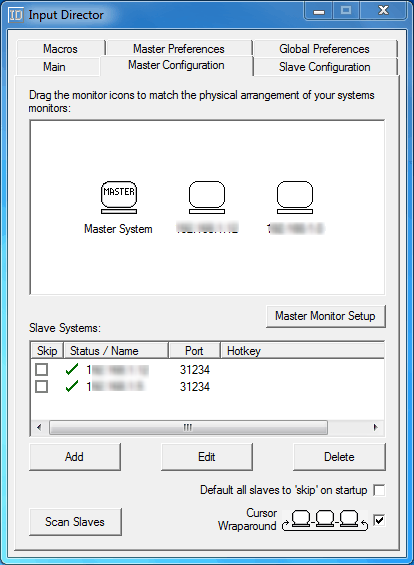Switch to Master Preferences tab
The image size is (414, 565).
tap(179, 49)
